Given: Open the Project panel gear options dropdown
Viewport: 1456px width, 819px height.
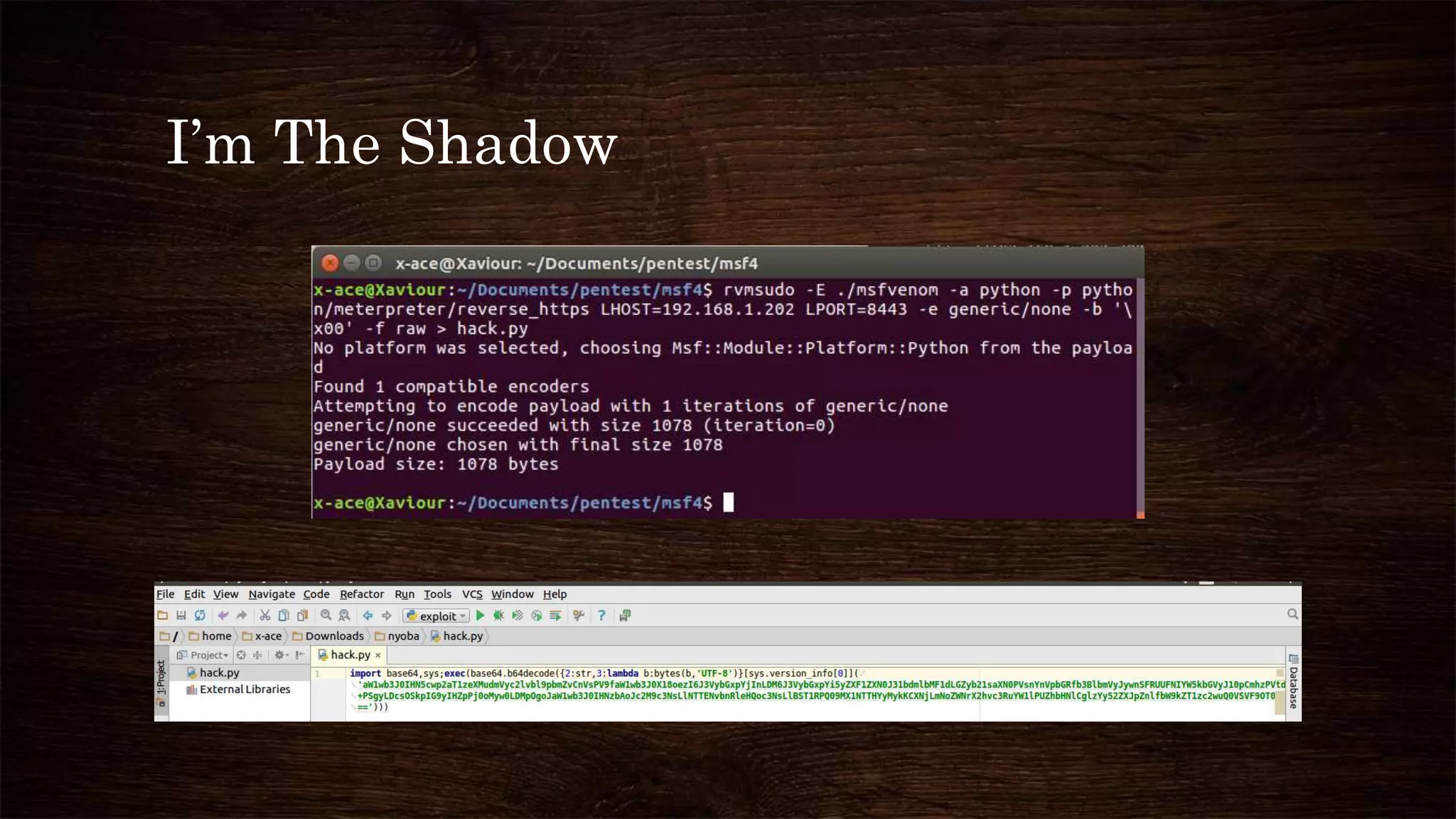Looking at the screenshot, I should point(281,655).
